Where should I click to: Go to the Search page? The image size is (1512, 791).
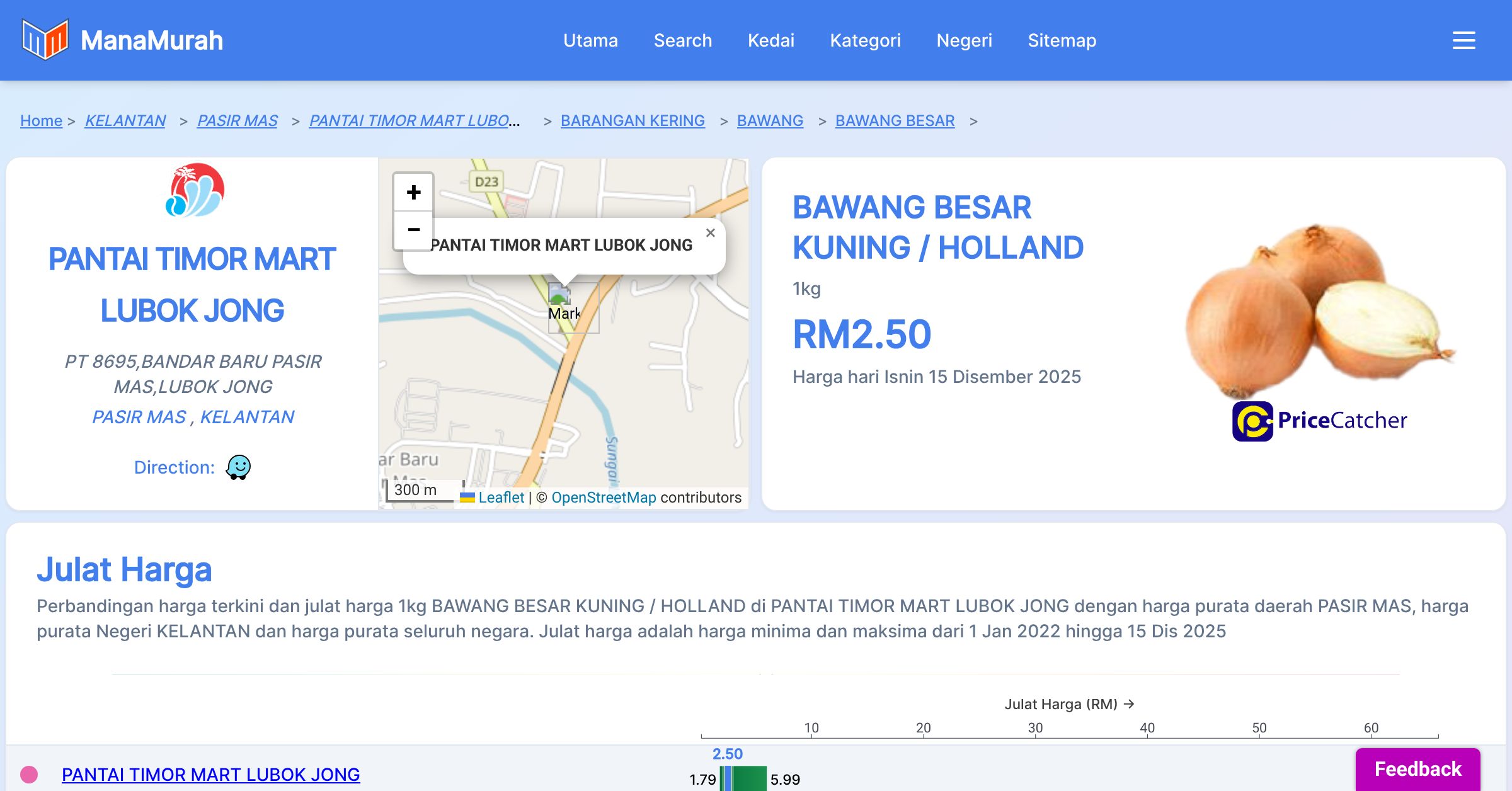pyautogui.click(x=682, y=40)
